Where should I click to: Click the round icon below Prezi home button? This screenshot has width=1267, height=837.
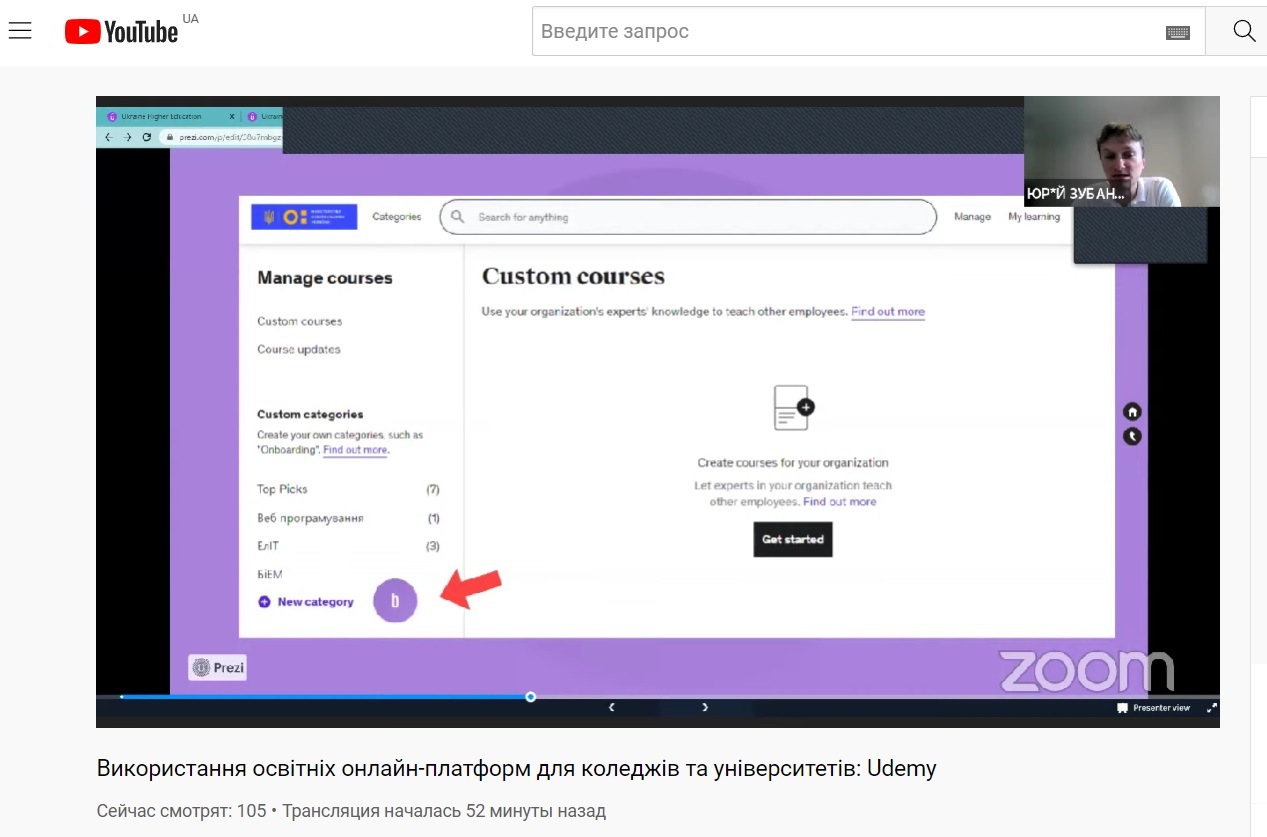pyautogui.click(x=1132, y=436)
